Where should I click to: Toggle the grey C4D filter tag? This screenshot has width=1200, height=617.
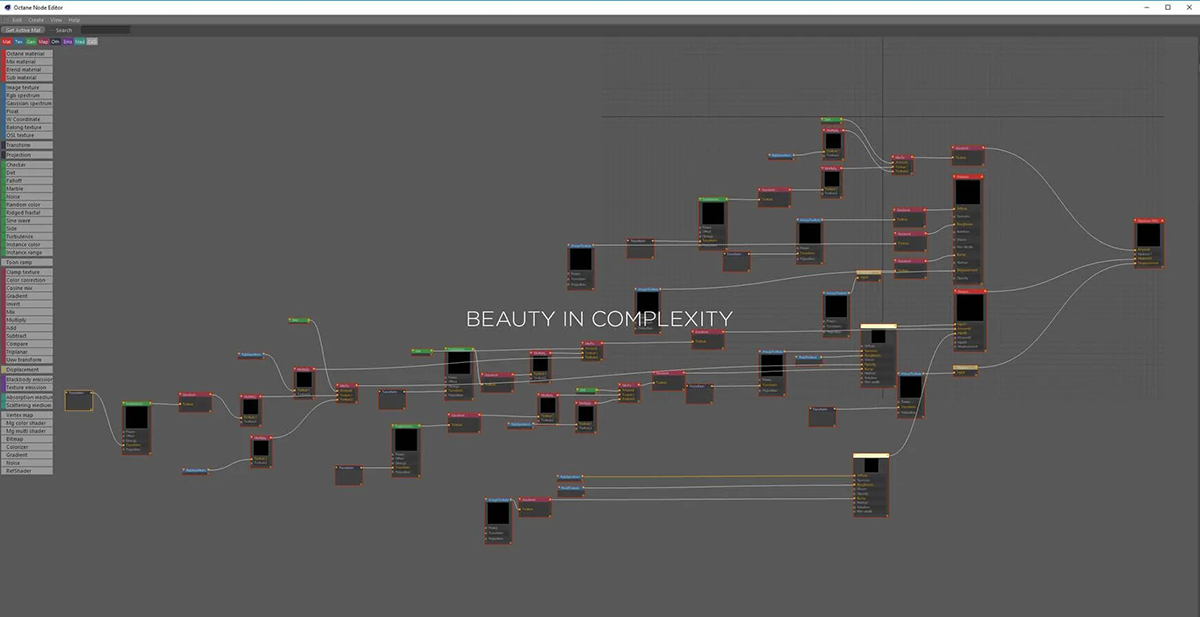pyautogui.click(x=92, y=42)
